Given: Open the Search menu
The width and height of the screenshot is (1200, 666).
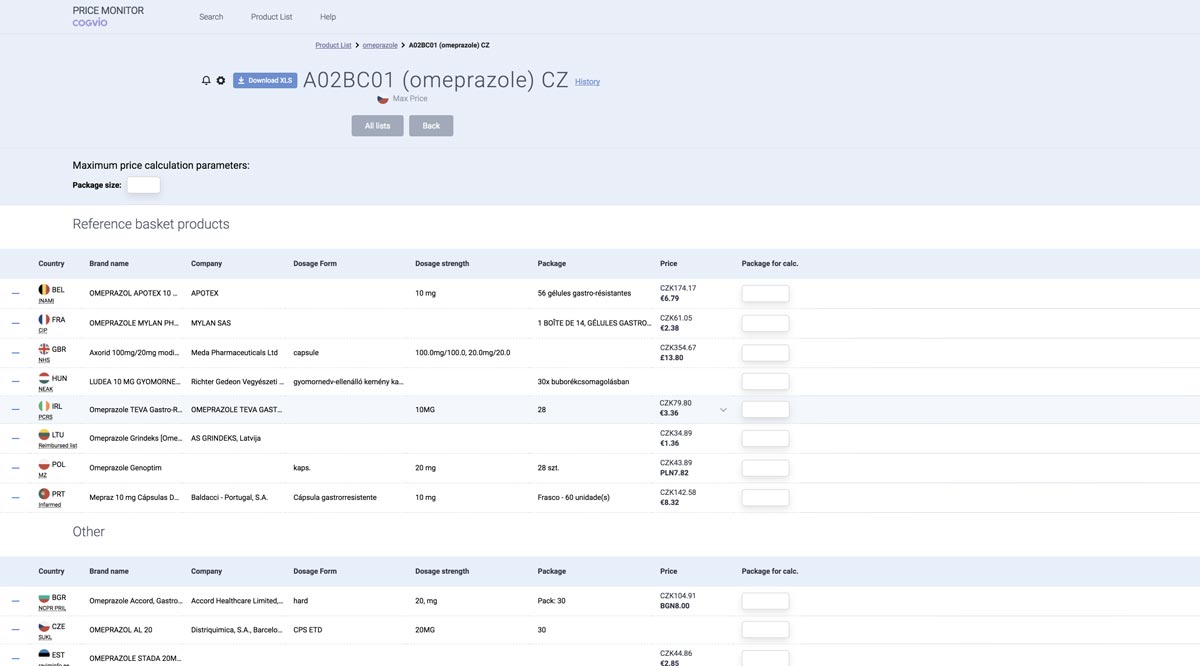Looking at the screenshot, I should [x=211, y=17].
